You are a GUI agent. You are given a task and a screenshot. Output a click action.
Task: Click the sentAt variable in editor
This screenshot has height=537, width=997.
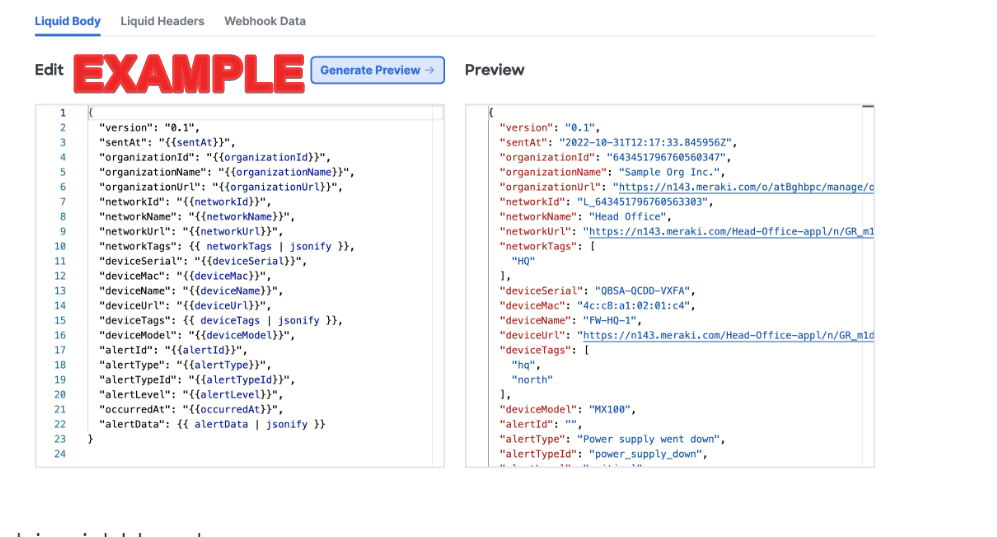pos(209,143)
